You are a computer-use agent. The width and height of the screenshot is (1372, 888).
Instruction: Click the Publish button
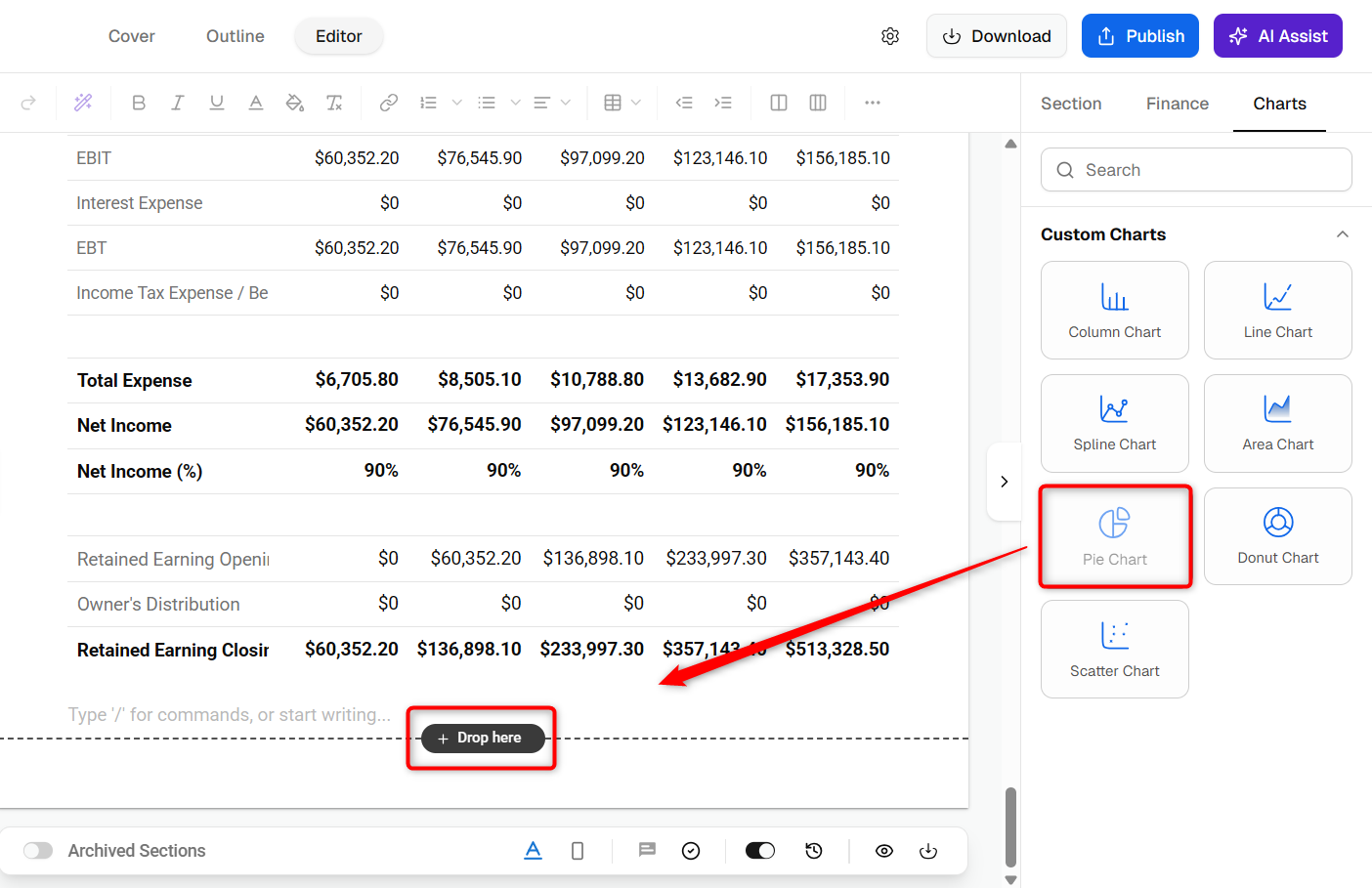pos(1140,36)
